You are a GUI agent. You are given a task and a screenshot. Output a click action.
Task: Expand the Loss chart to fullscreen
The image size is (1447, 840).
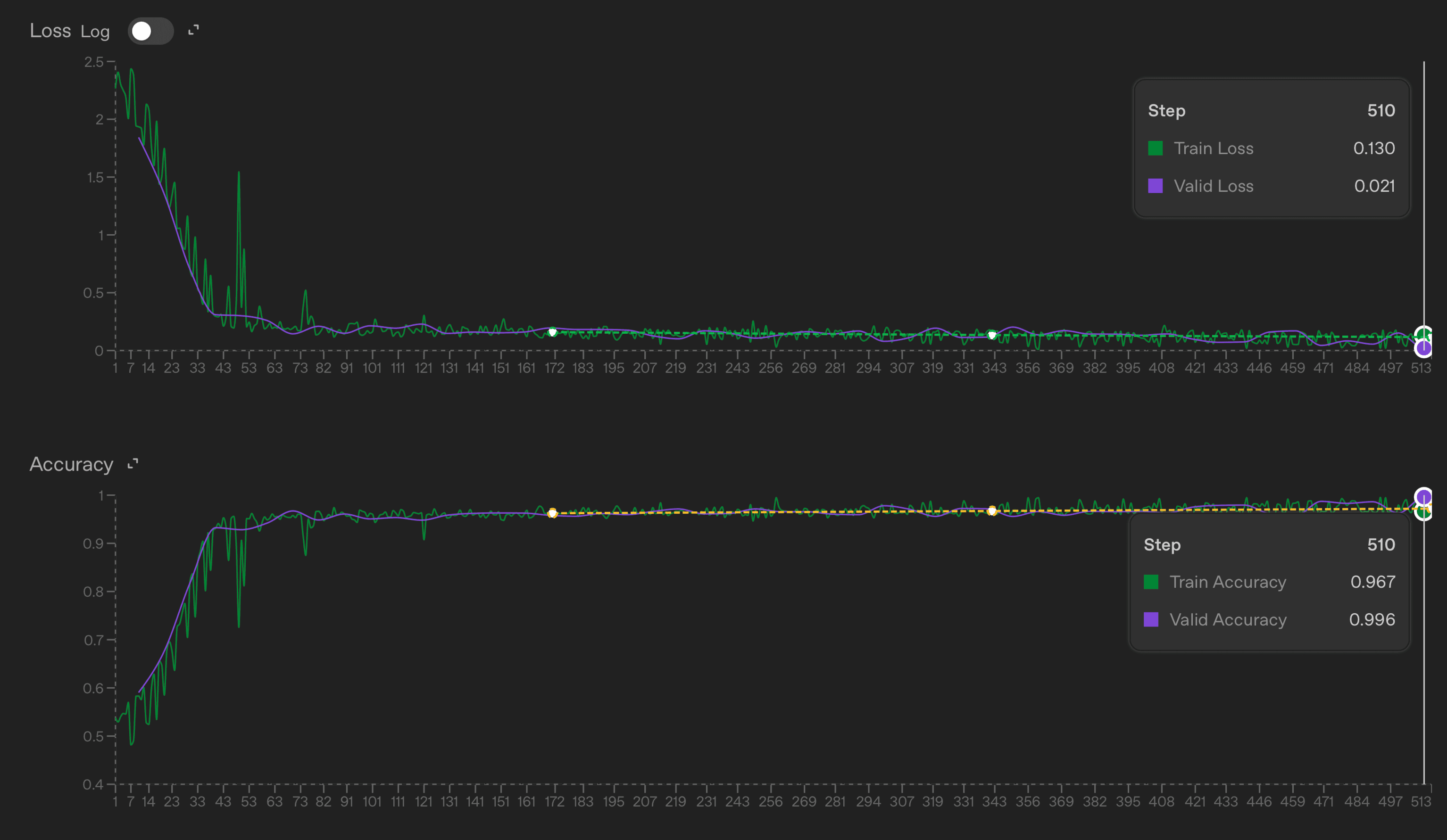(193, 30)
